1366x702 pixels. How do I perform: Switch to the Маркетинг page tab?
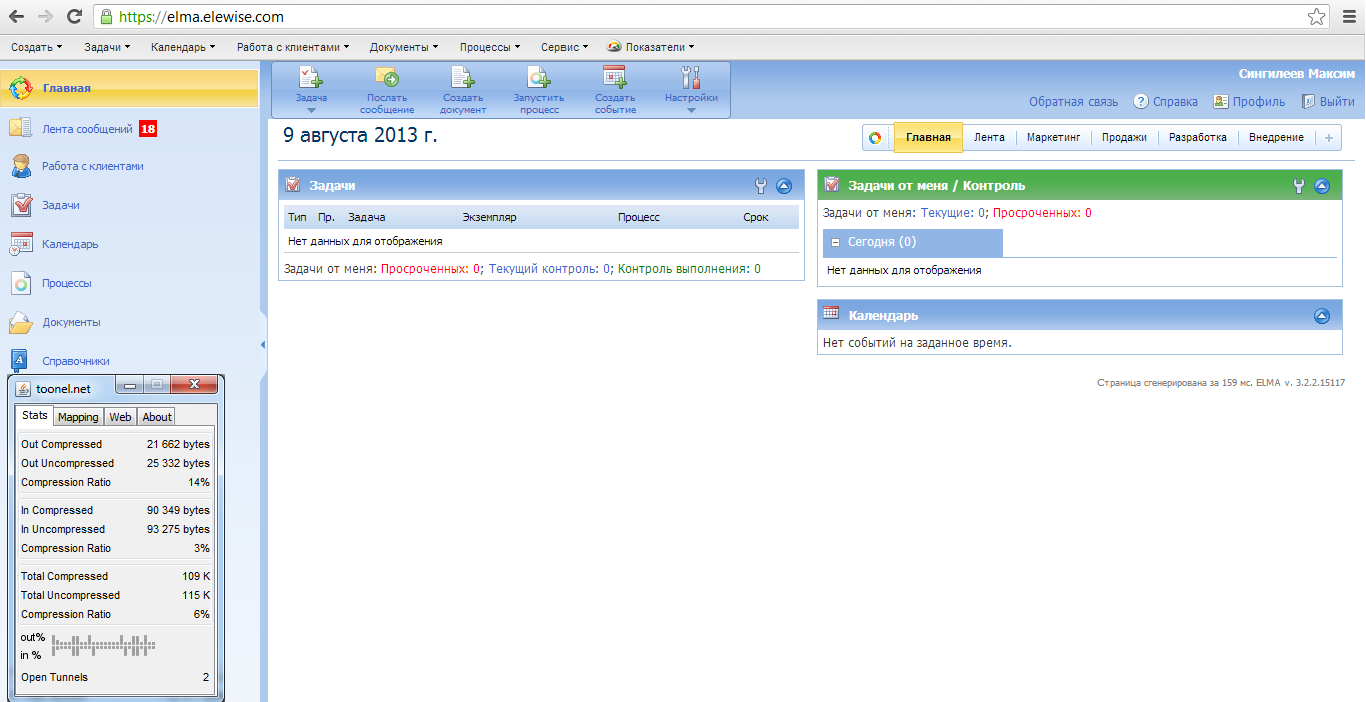point(1053,138)
